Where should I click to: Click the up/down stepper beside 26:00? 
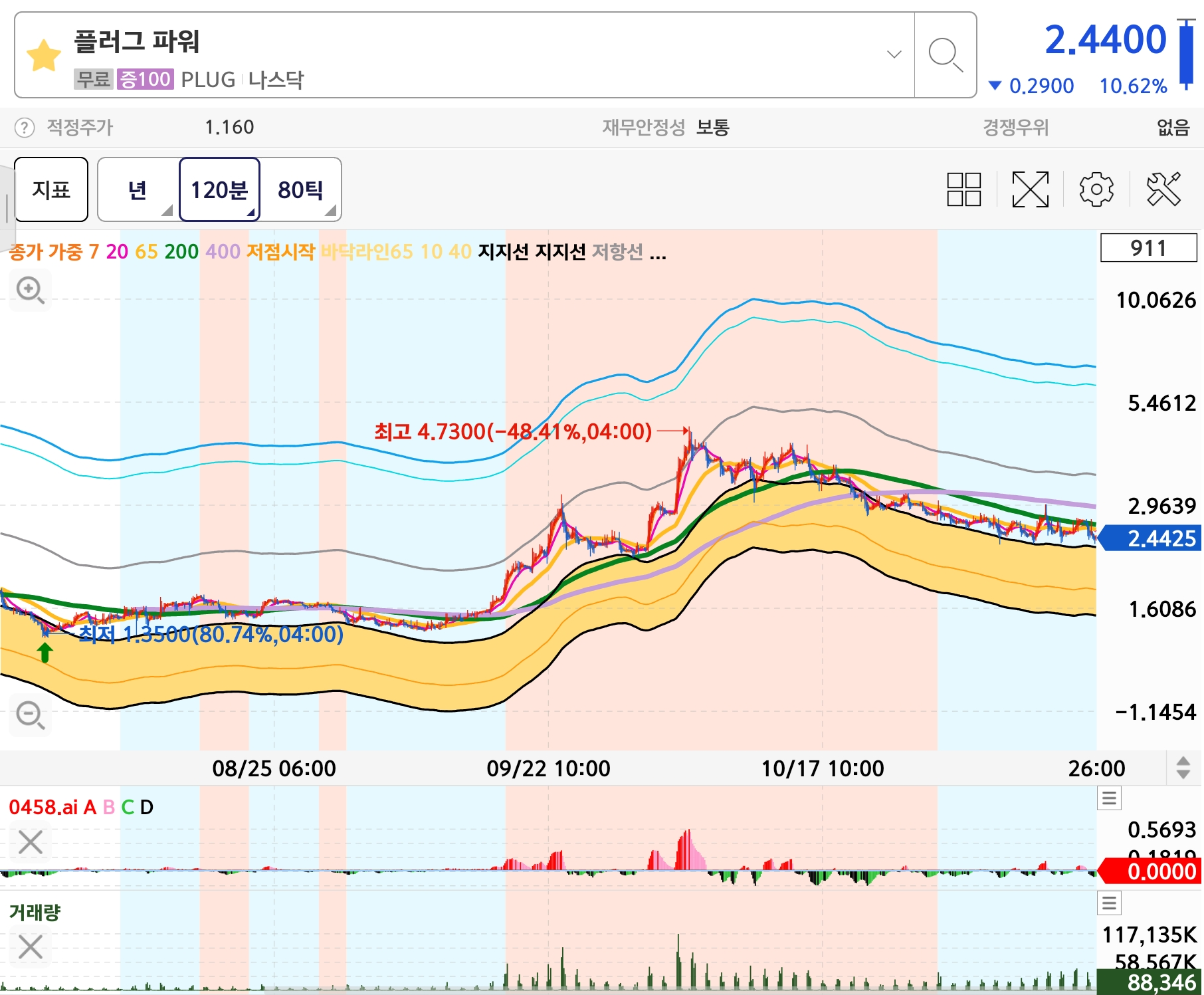tap(1183, 768)
